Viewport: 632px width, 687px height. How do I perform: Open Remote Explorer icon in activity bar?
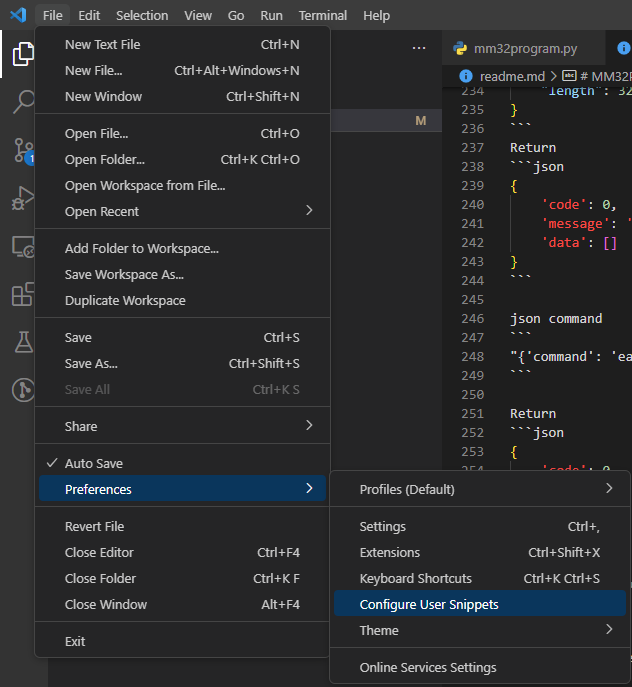[23, 247]
